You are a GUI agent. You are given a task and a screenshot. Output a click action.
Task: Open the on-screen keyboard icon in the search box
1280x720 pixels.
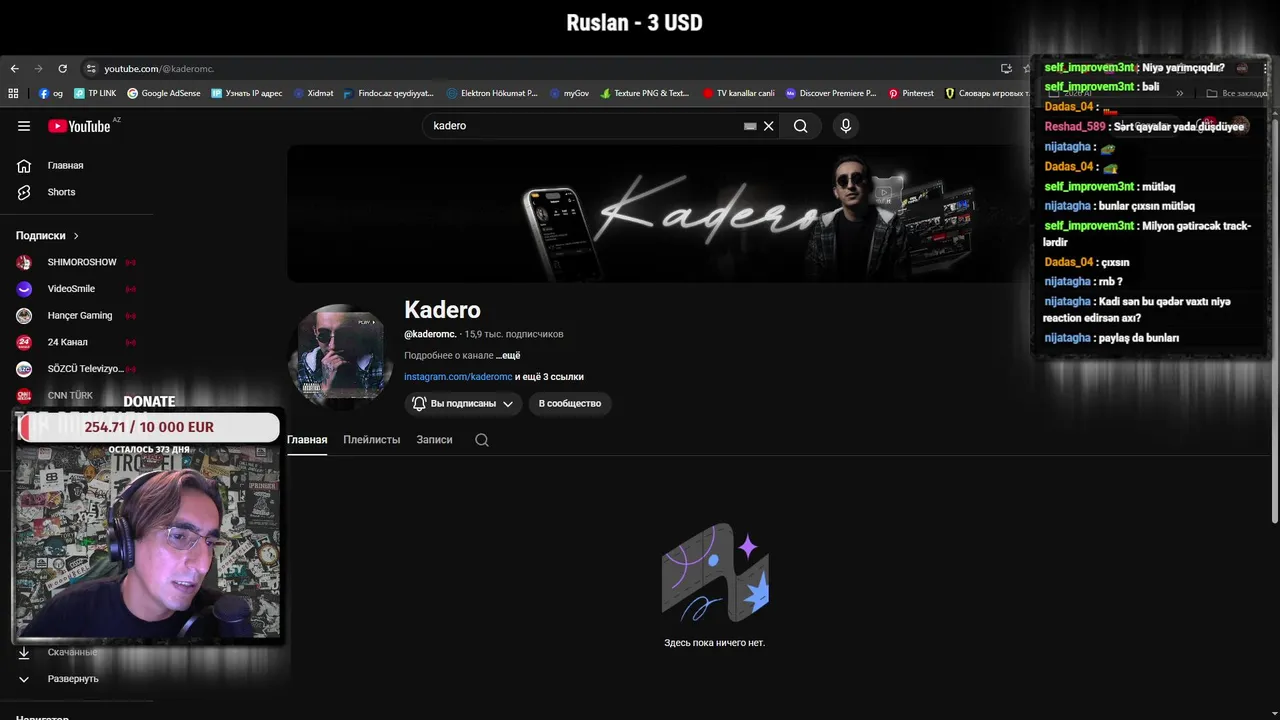(x=750, y=126)
